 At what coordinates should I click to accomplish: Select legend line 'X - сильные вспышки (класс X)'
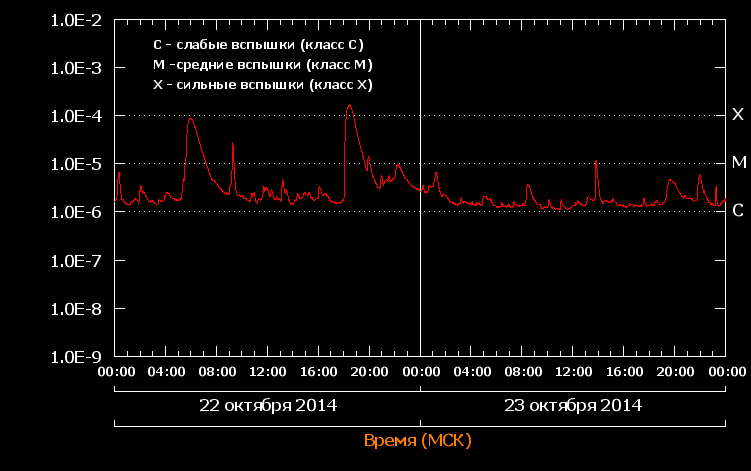262,85
